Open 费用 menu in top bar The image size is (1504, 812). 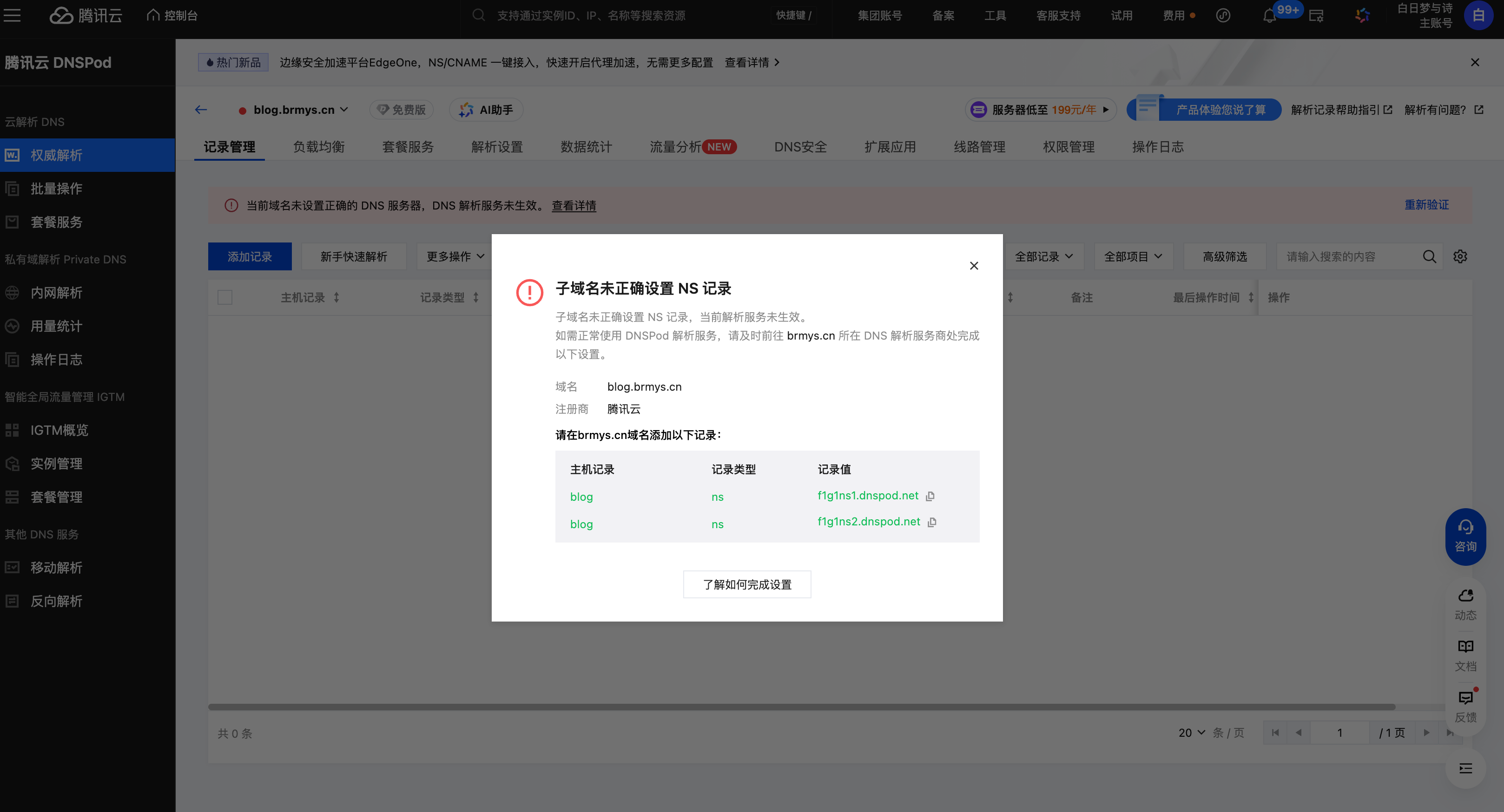[1178, 15]
